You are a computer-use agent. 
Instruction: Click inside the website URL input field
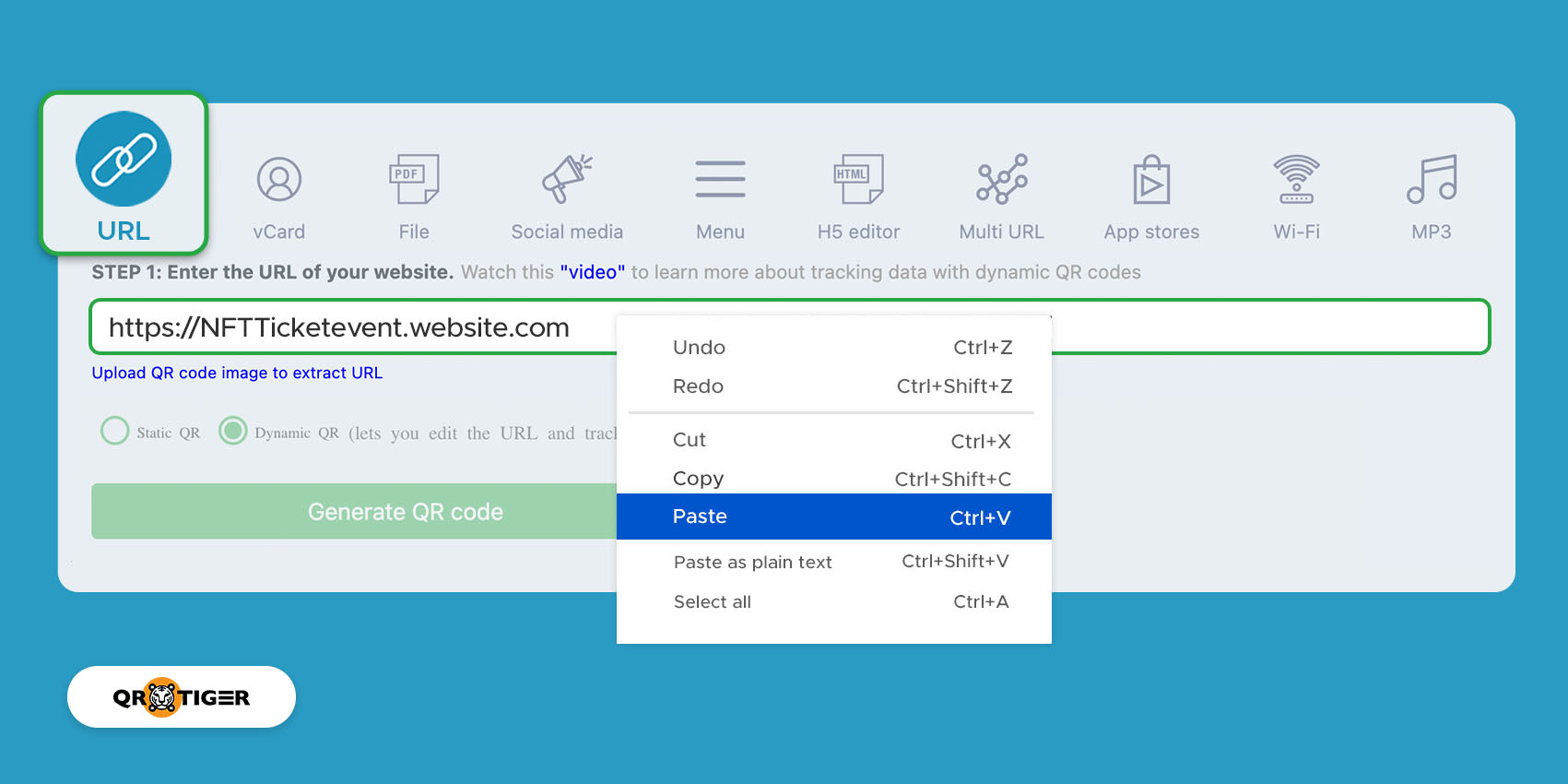(x=369, y=327)
